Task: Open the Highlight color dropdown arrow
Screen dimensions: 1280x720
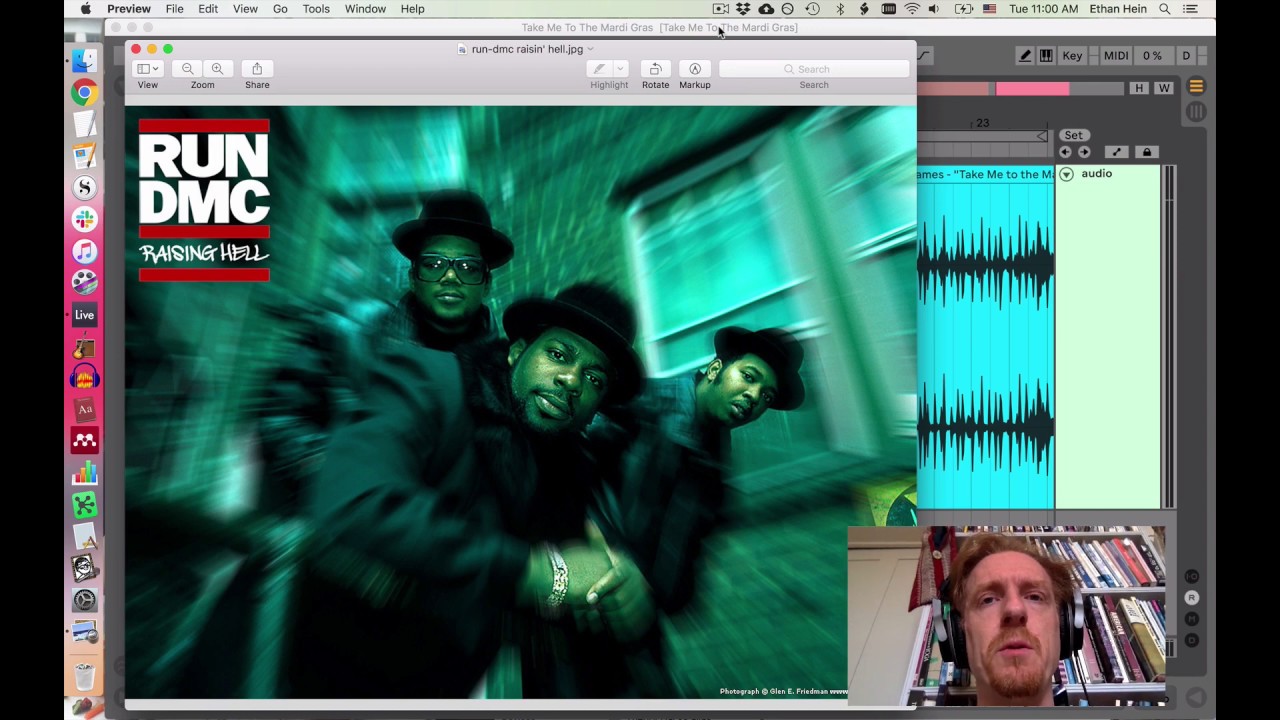Action: tap(620, 68)
